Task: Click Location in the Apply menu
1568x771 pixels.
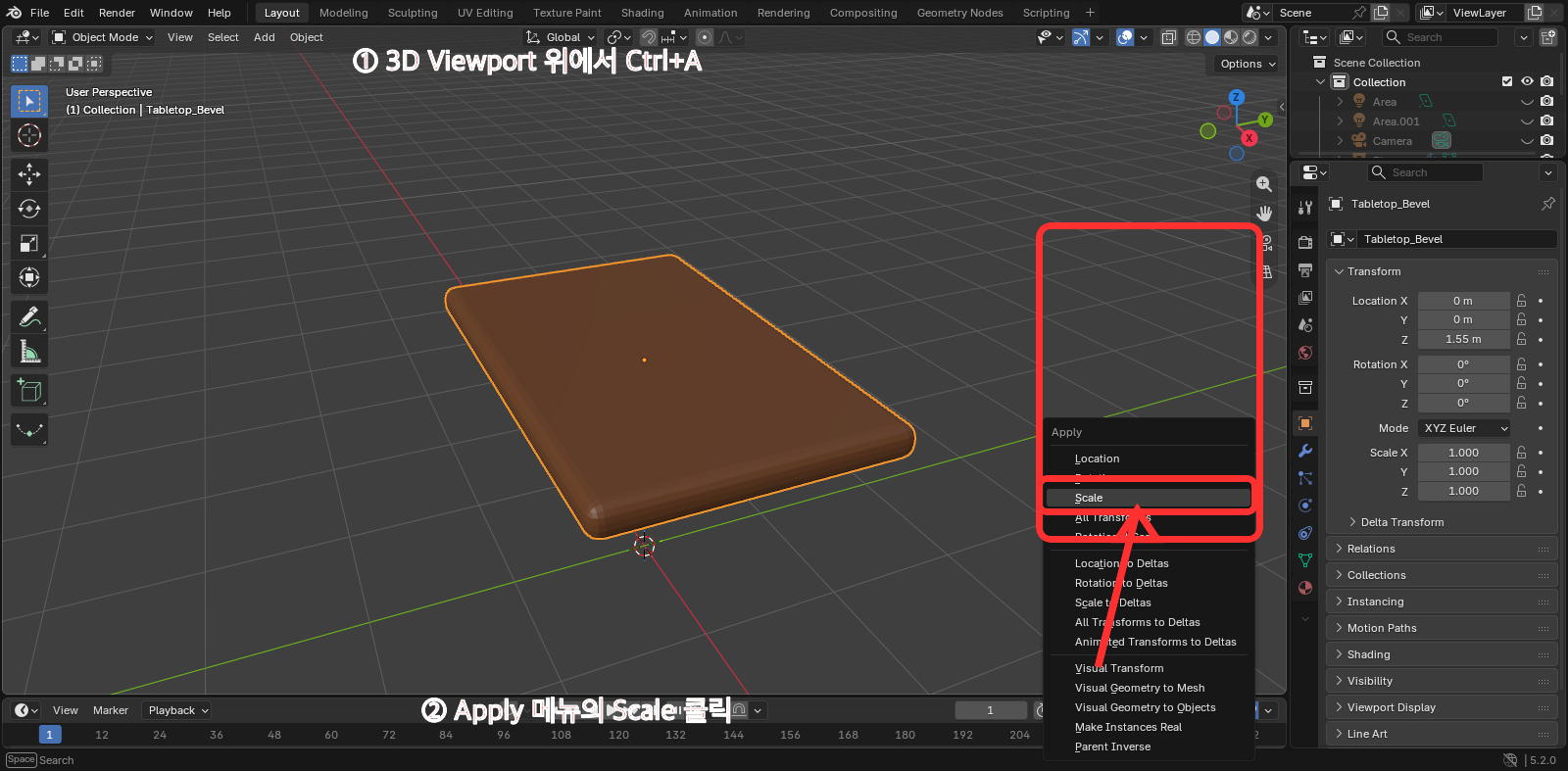Action: pyautogui.click(x=1150, y=458)
